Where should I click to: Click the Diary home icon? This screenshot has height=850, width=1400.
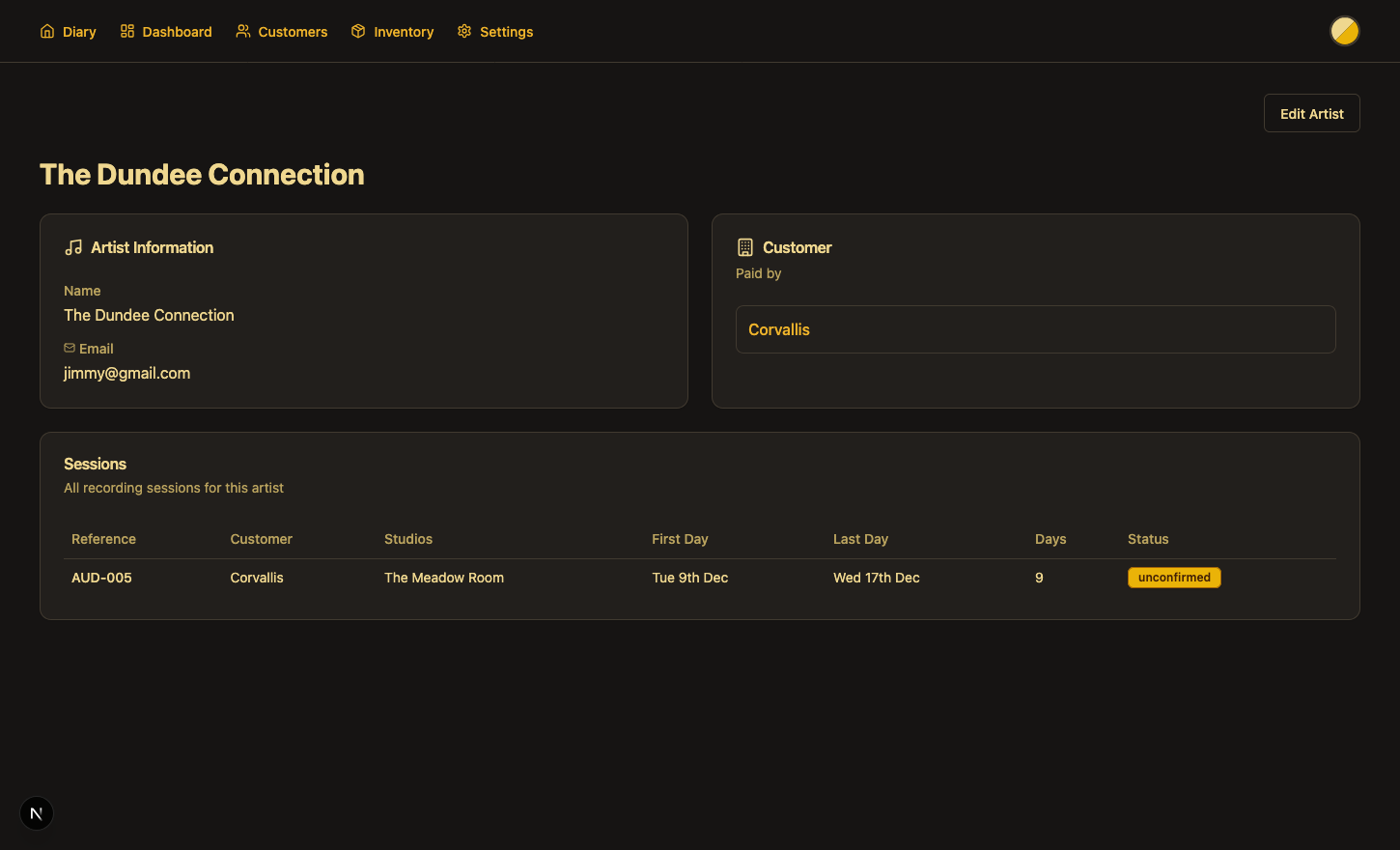(x=47, y=31)
